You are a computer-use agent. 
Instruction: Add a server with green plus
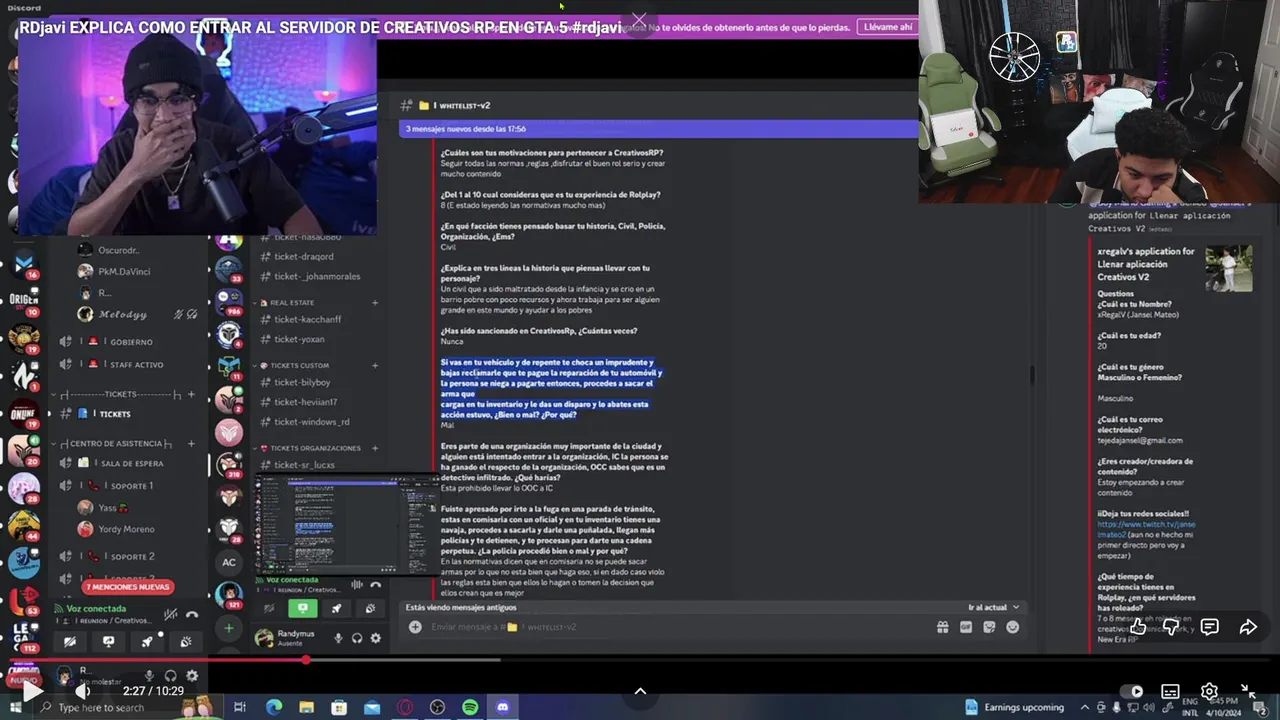pos(229,628)
